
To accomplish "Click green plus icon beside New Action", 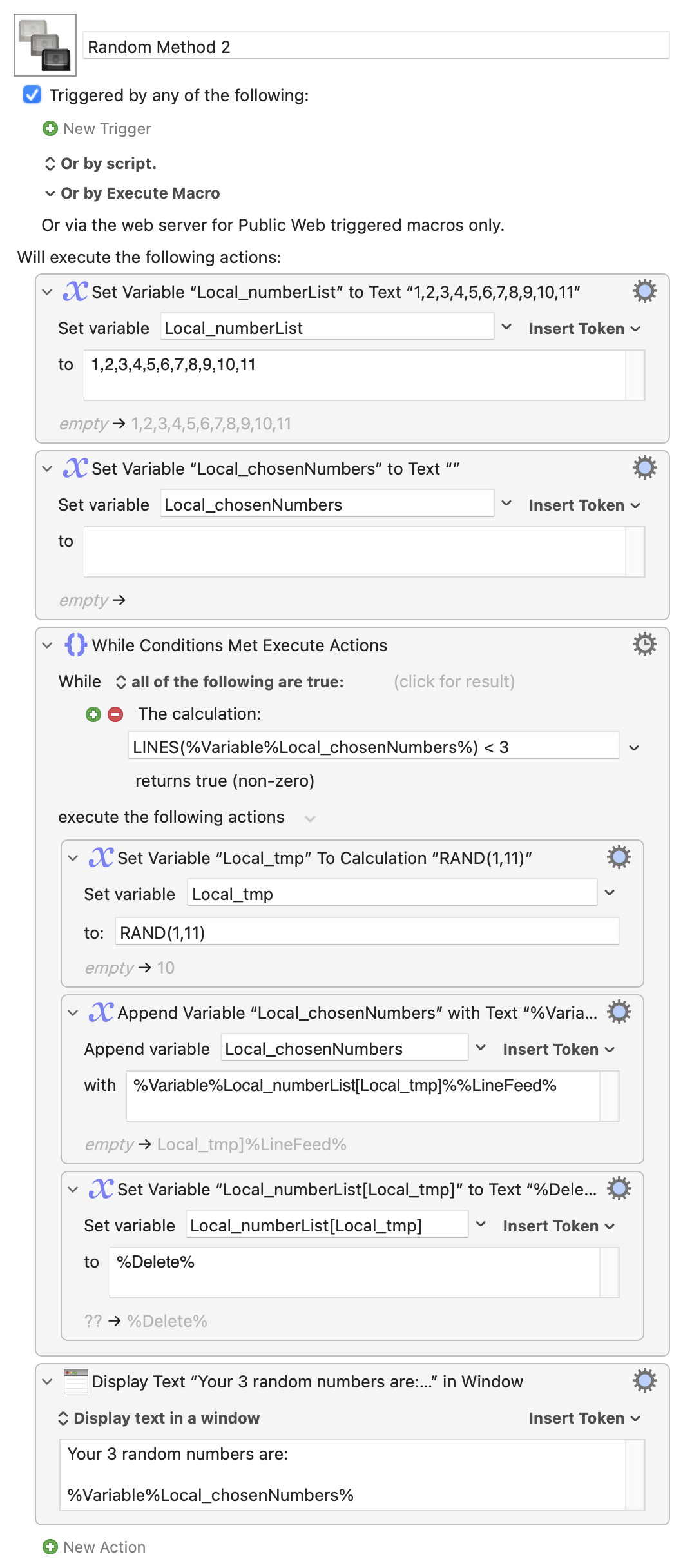I will coord(50,1547).
